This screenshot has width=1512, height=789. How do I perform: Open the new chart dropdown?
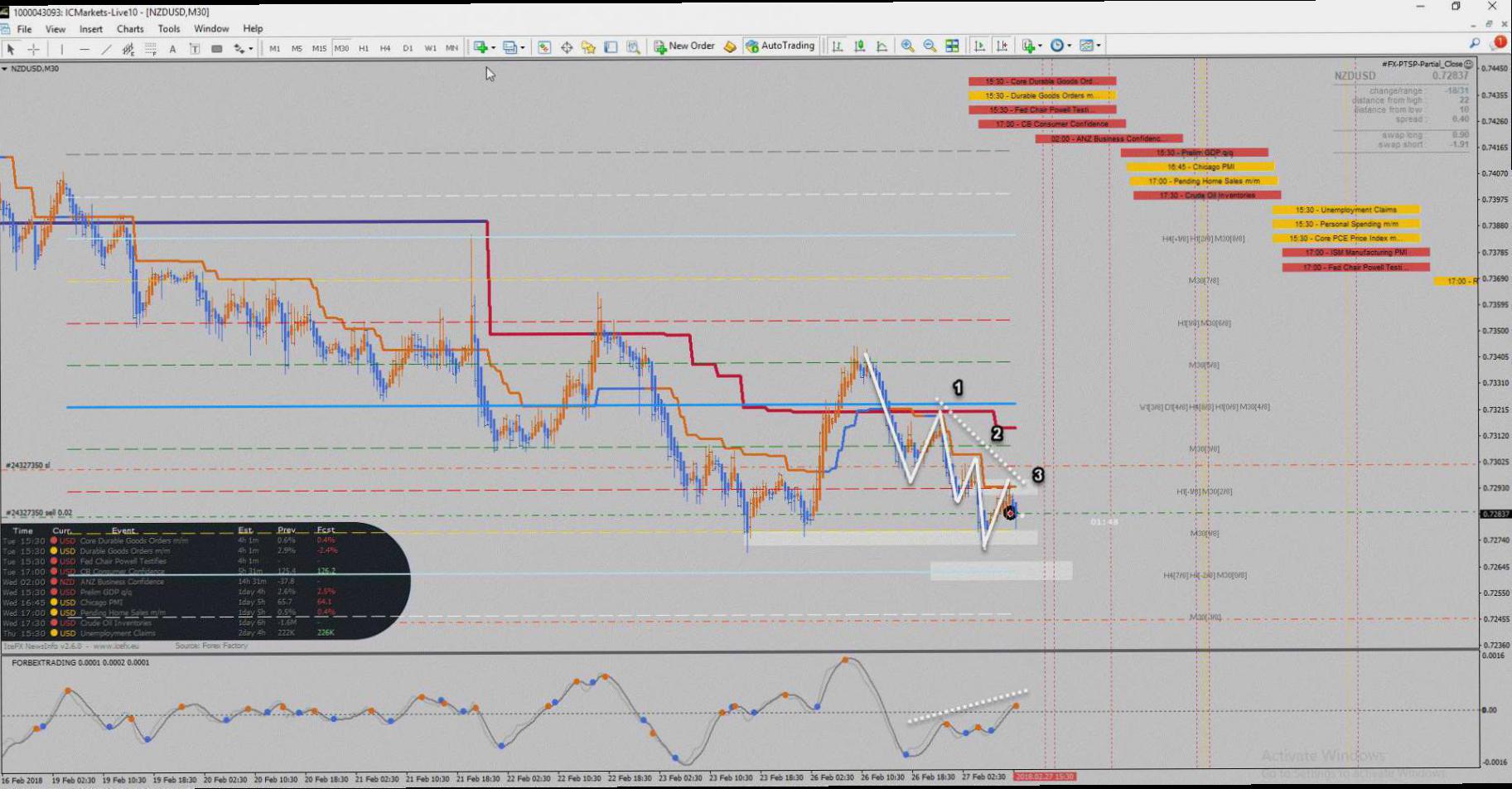(x=484, y=47)
